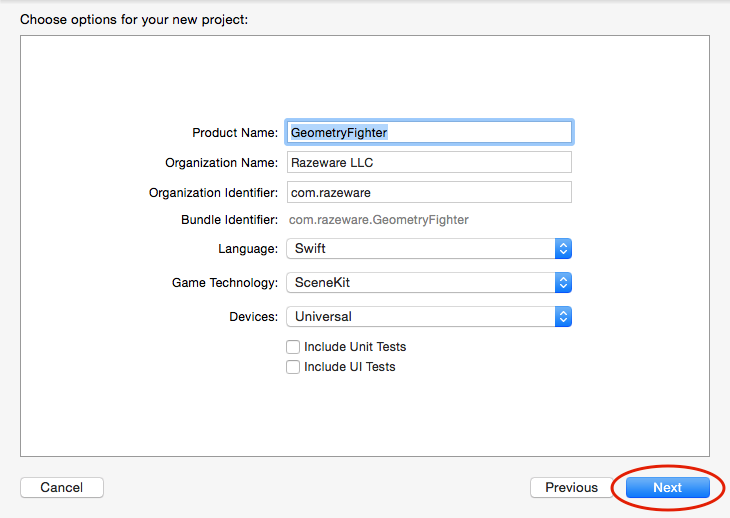
Task: Click the "Game Technology:" label
Action: pos(224,283)
